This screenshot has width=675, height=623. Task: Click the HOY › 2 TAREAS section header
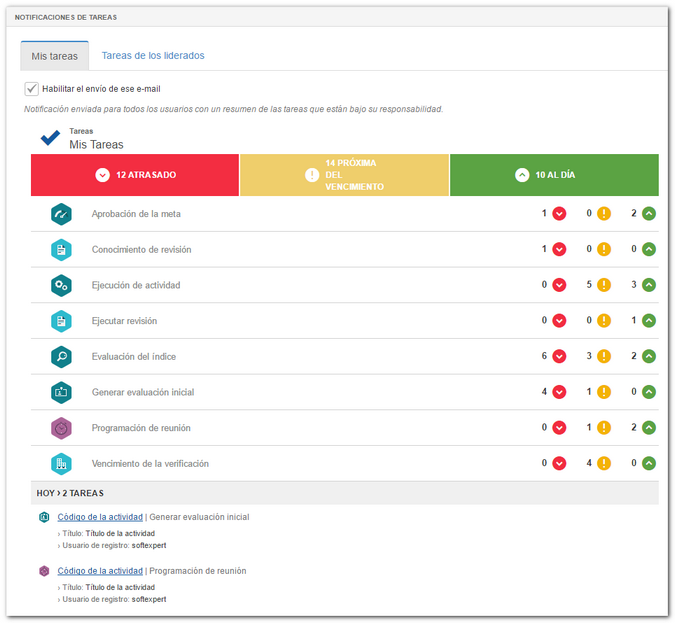[344, 493]
